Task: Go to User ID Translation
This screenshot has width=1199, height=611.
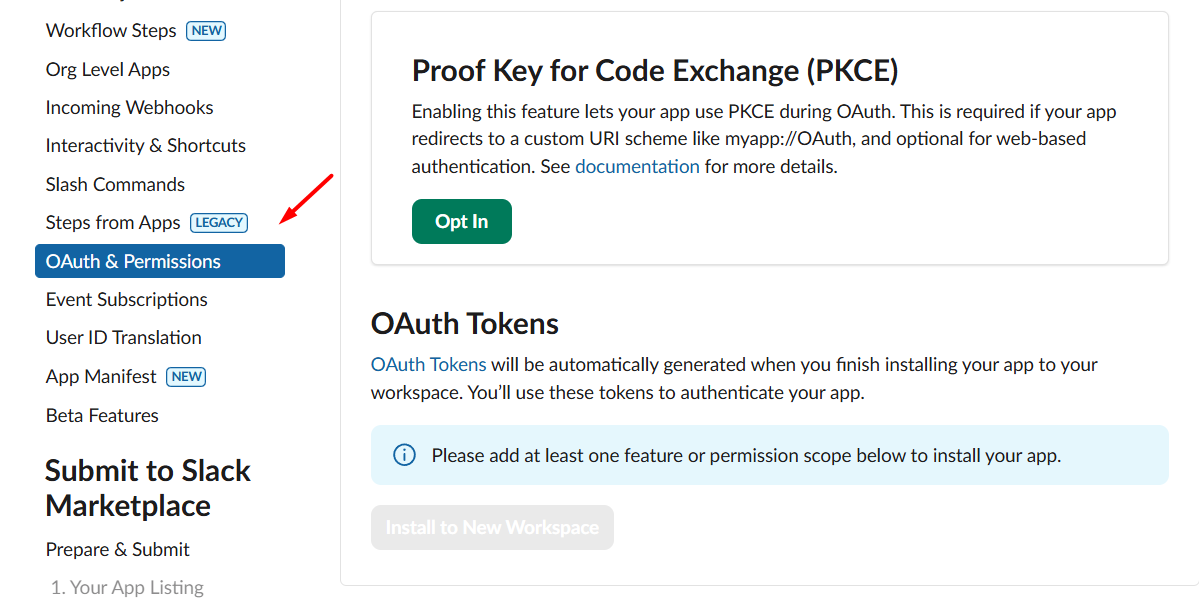Action: pyautogui.click(x=124, y=337)
